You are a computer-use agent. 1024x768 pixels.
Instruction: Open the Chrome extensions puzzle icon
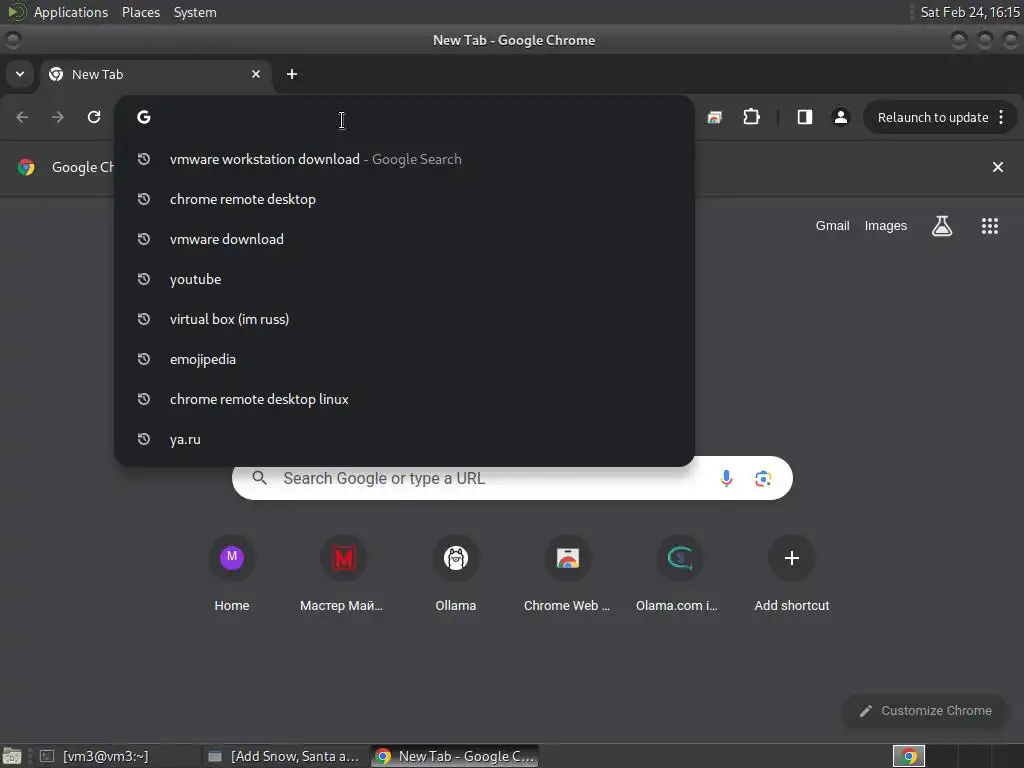click(x=752, y=117)
